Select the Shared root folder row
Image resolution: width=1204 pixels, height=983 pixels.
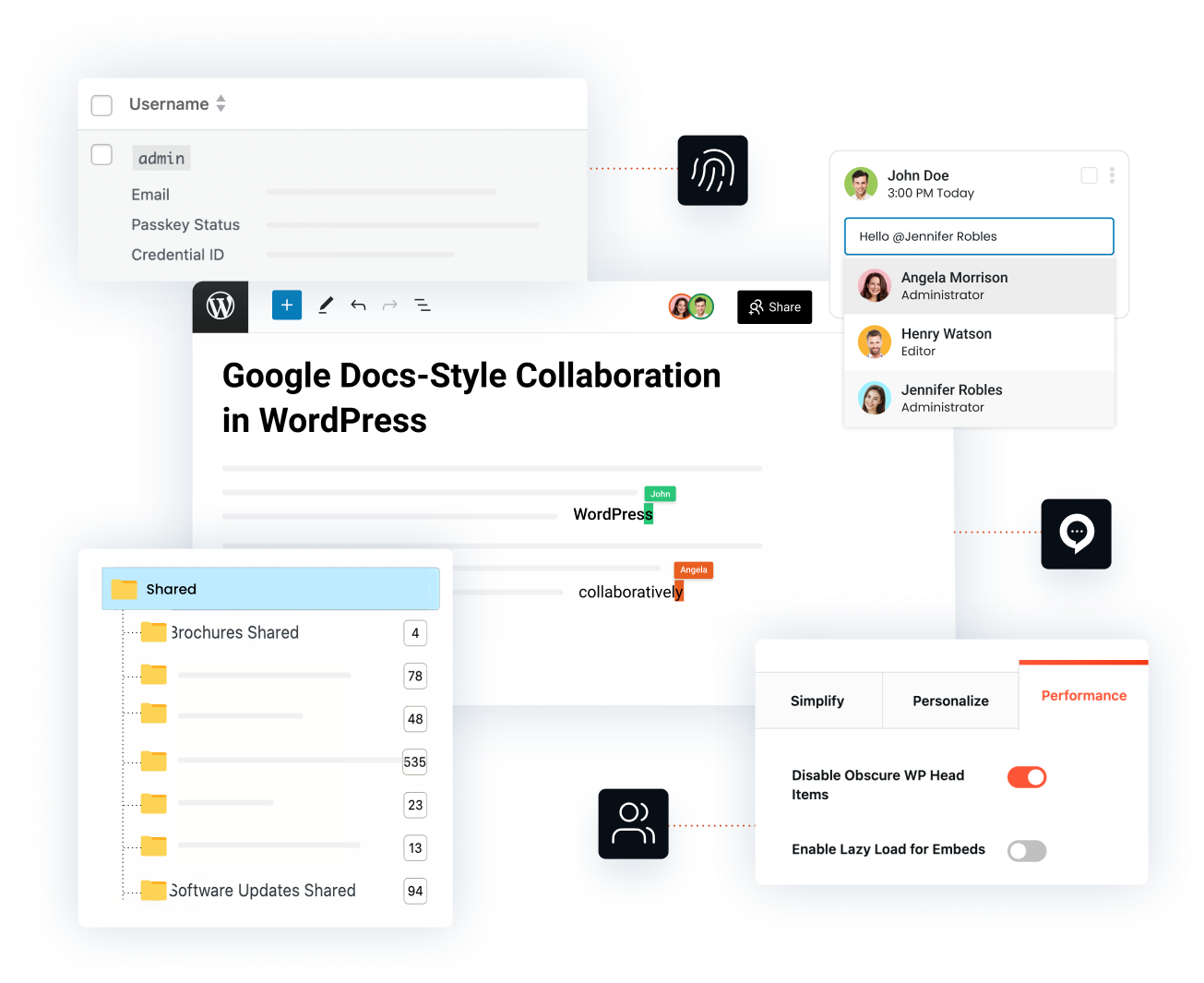coord(270,589)
